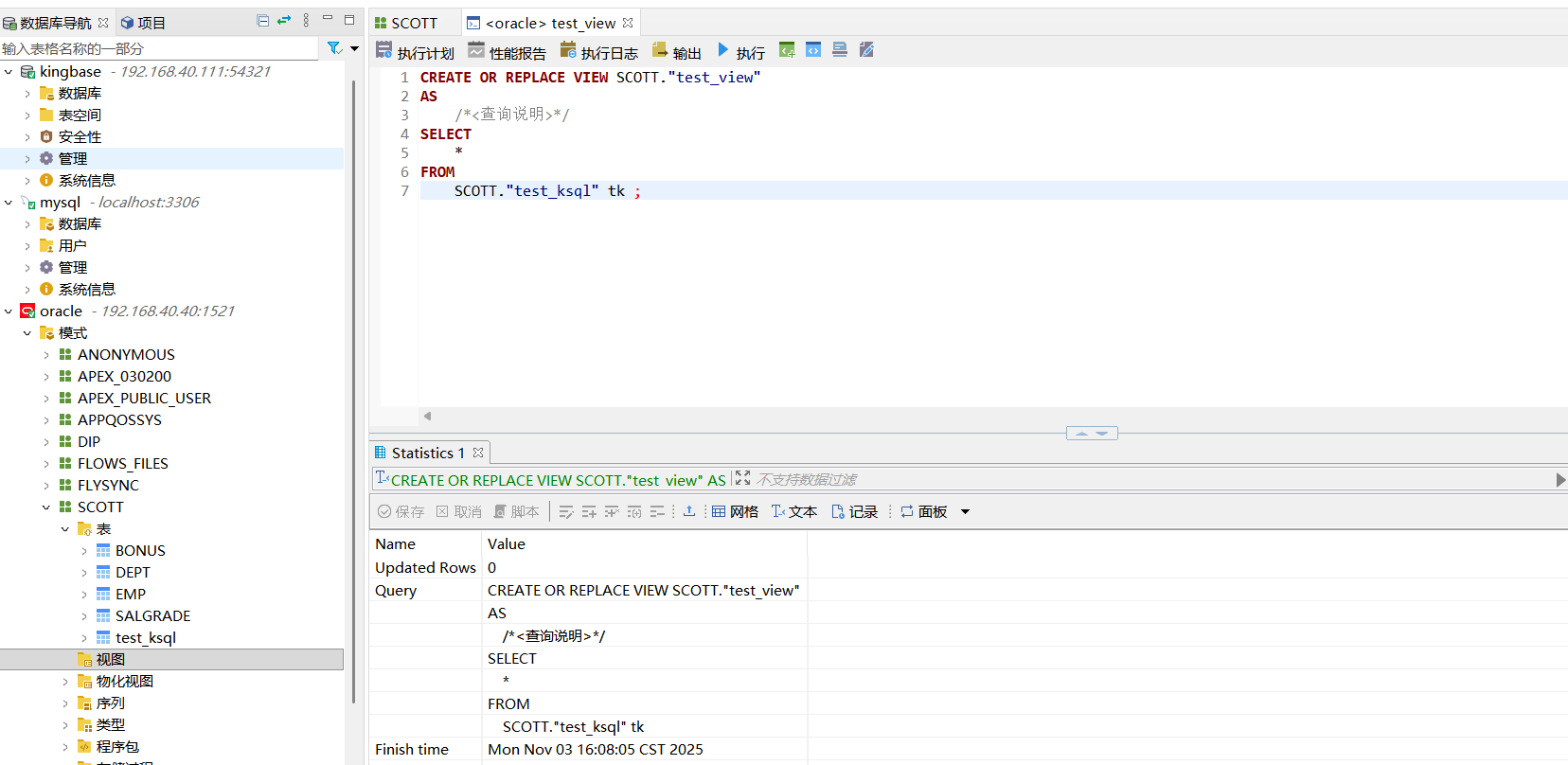Click the 面板 panel button

924,511
